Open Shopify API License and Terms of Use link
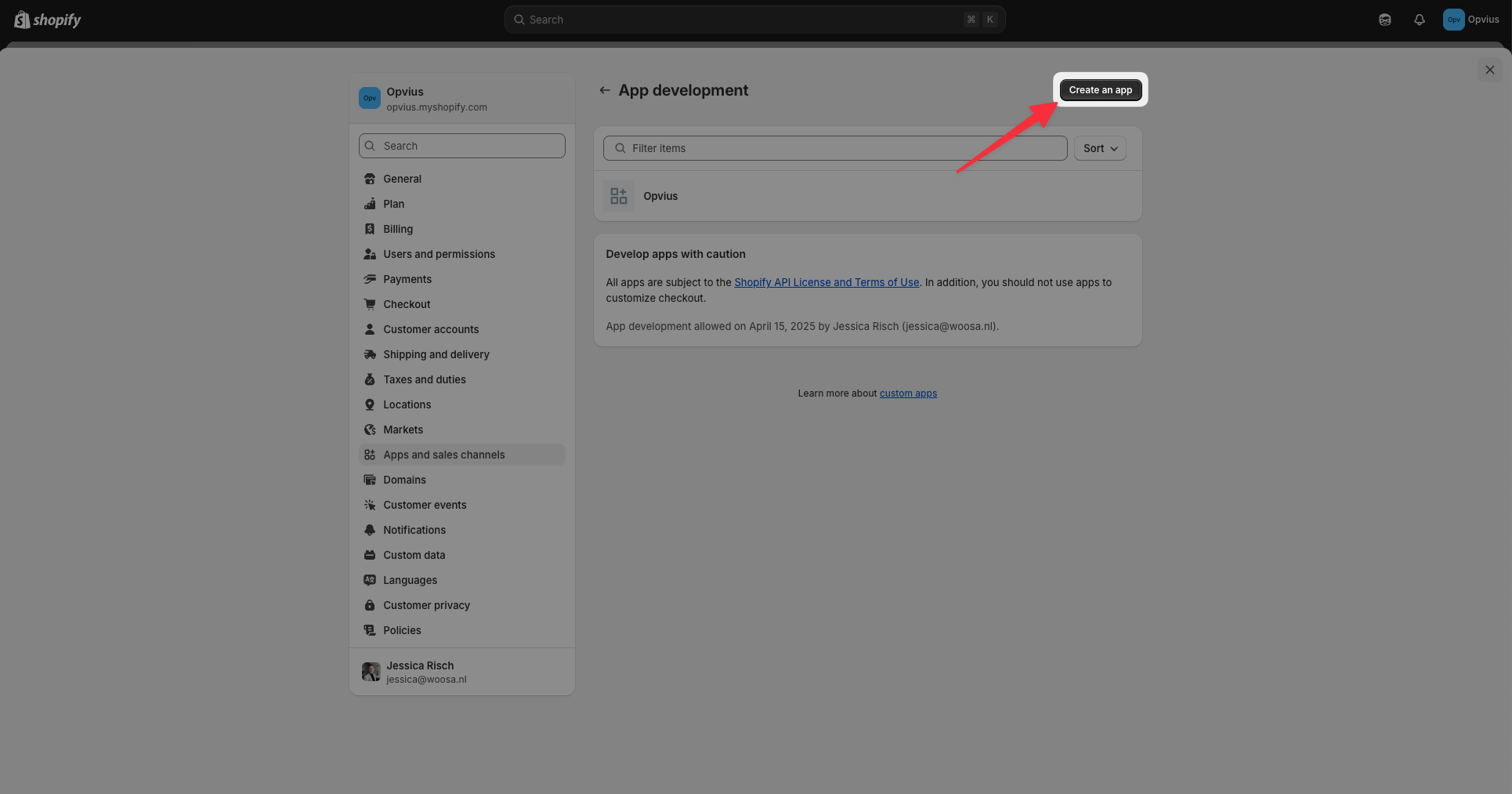 [x=827, y=282]
